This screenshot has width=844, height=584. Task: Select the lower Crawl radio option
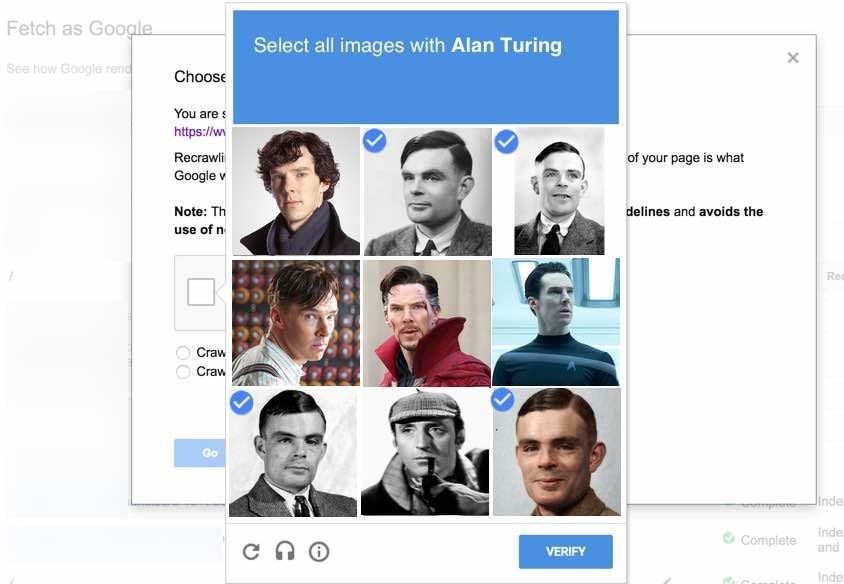click(183, 372)
